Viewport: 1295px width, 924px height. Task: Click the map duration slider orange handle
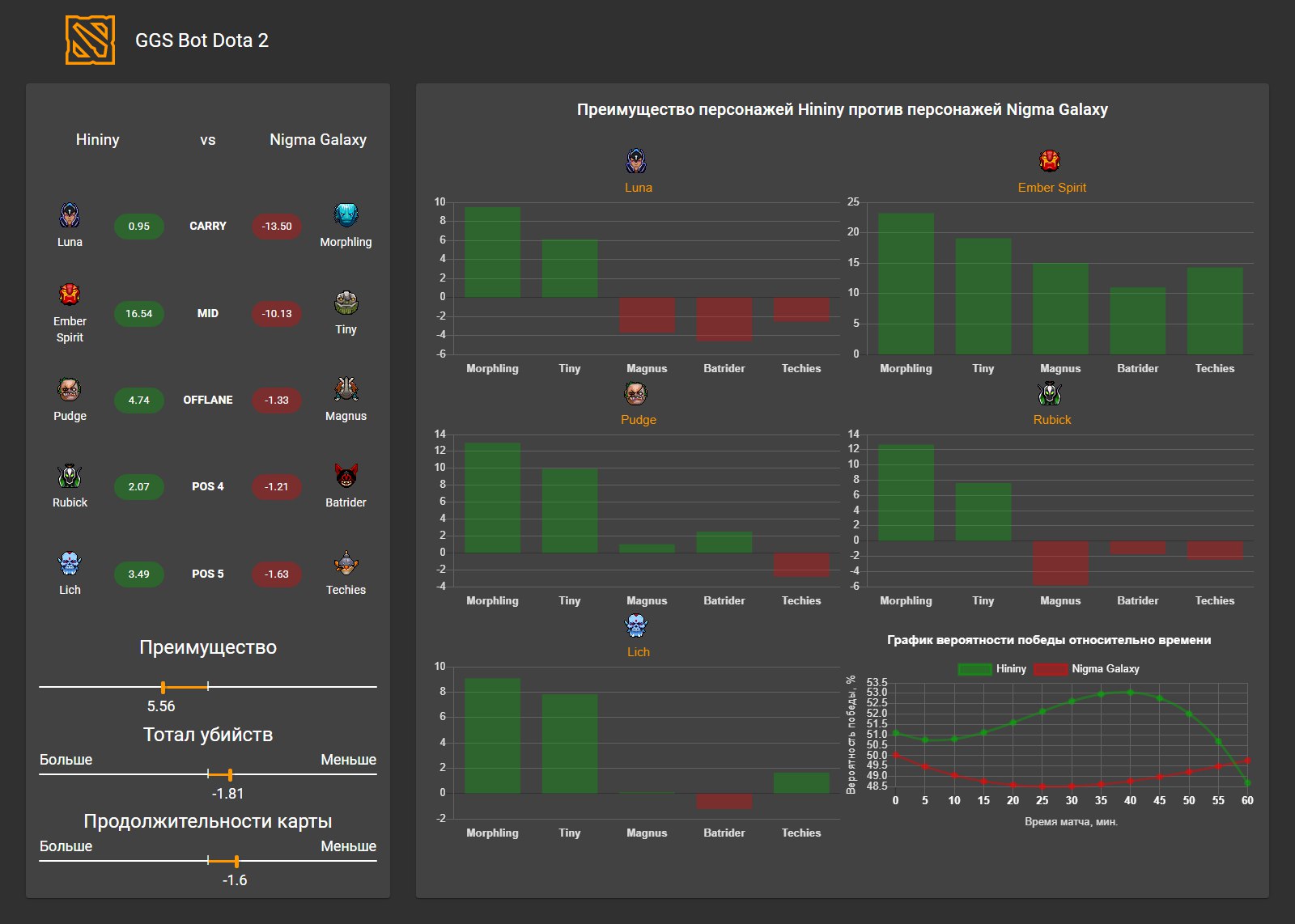click(236, 861)
